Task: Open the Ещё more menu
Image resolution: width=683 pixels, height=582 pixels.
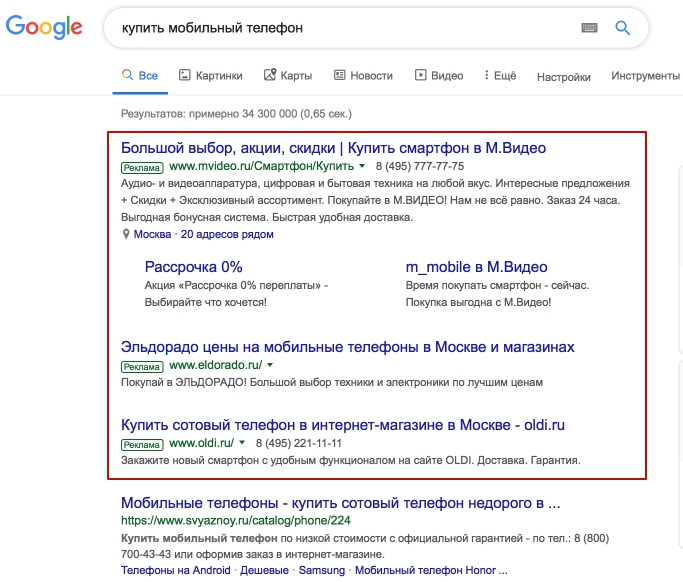Action: click(499, 76)
